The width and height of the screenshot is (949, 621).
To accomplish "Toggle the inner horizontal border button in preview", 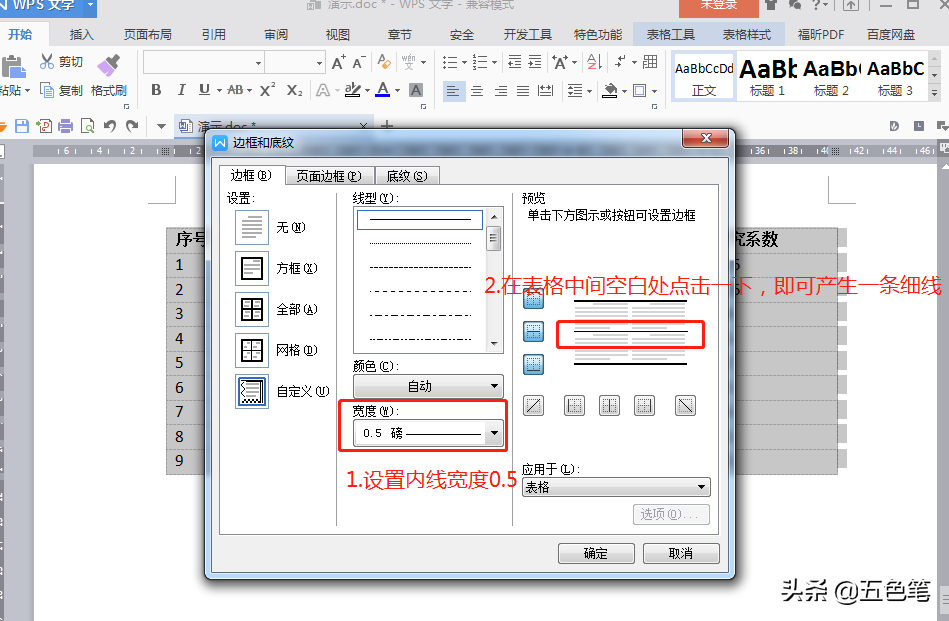I will click(x=533, y=332).
